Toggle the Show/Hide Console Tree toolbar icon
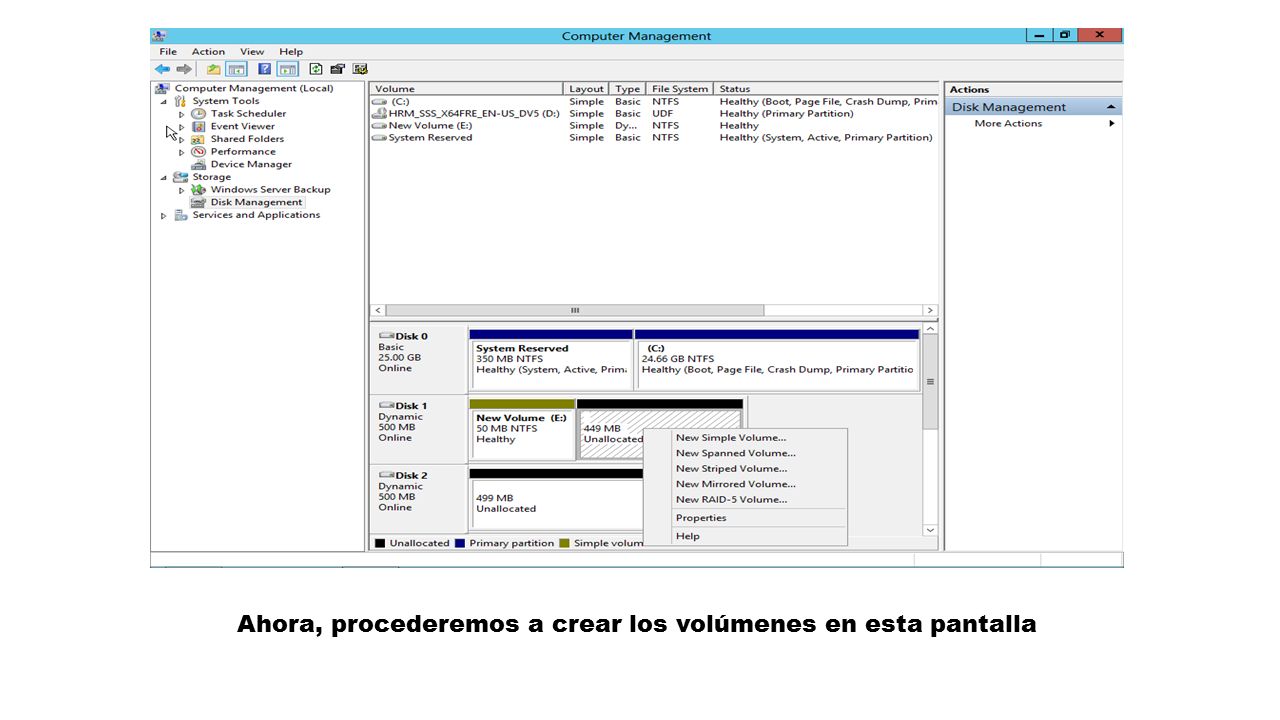1280x720 pixels. point(236,69)
